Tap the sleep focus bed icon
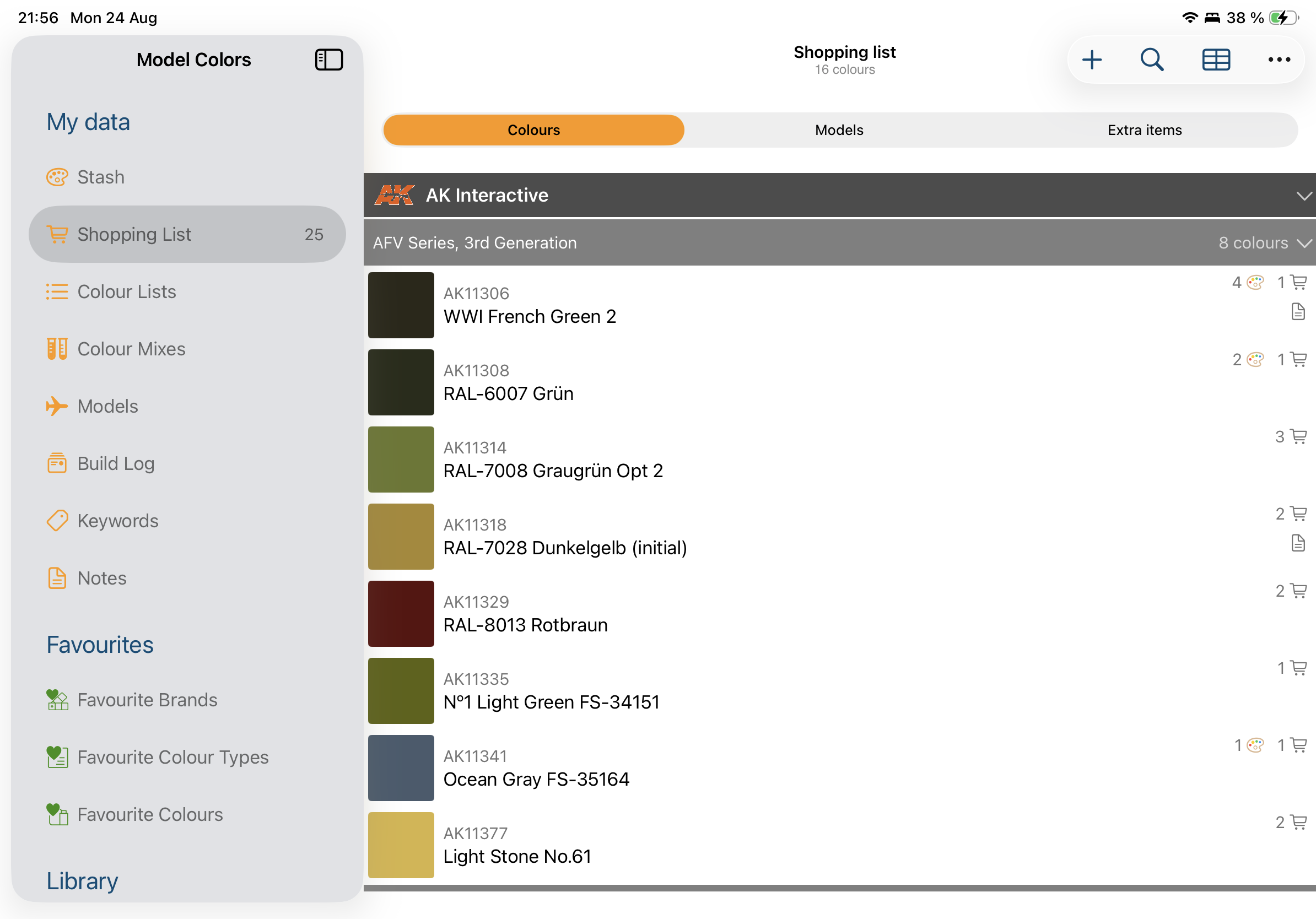 coord(1212,18)
